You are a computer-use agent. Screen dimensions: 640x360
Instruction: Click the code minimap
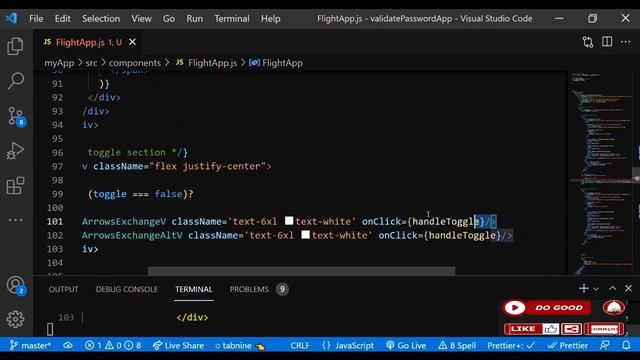(x=600, y=173)
